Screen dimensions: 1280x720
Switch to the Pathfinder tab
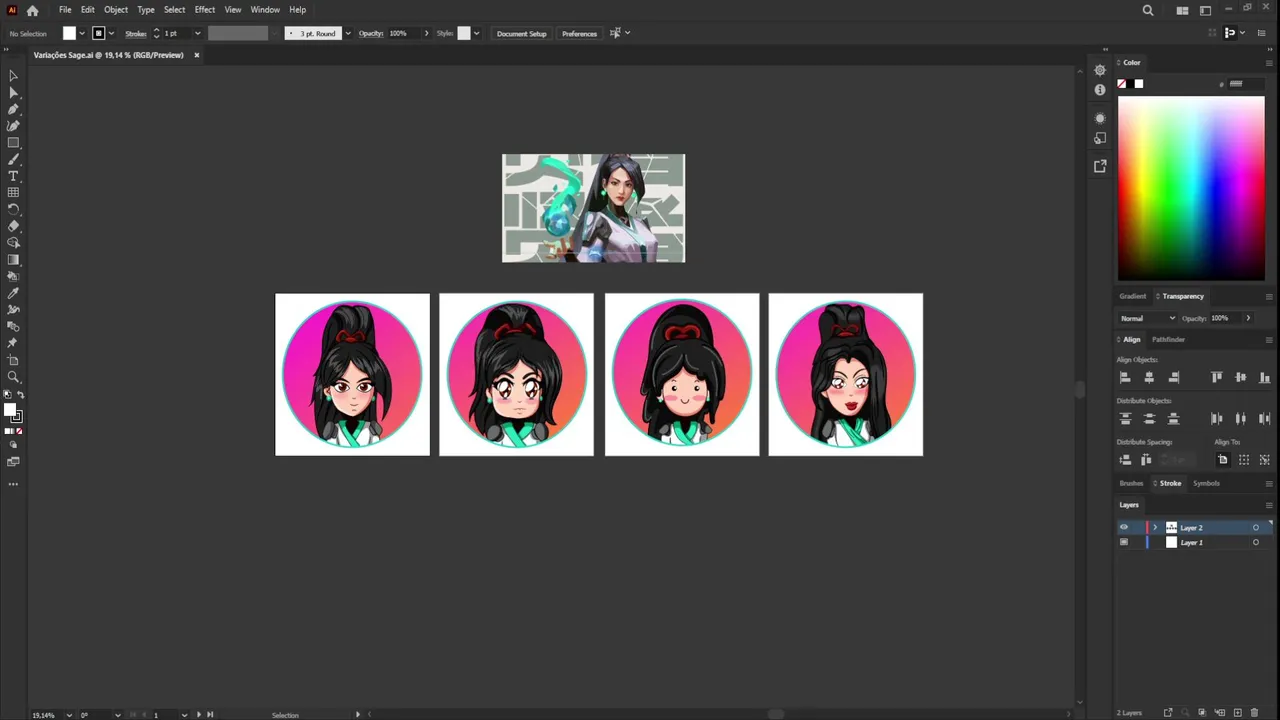[1168, 340]
